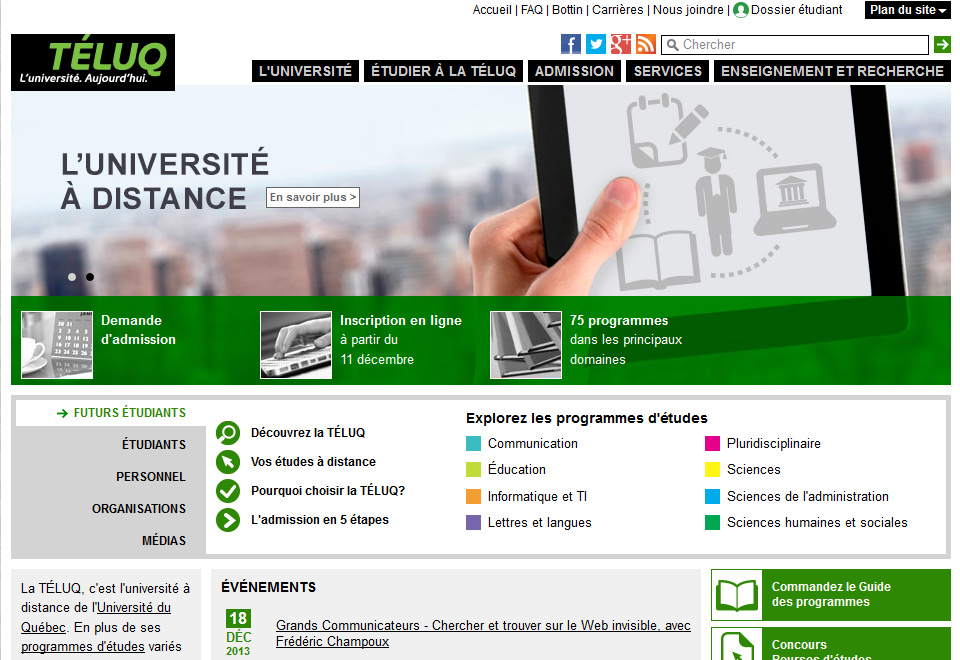960x660 pixels.
Task: Open the Sciences de l'administration link
Action: pos(808,497)
